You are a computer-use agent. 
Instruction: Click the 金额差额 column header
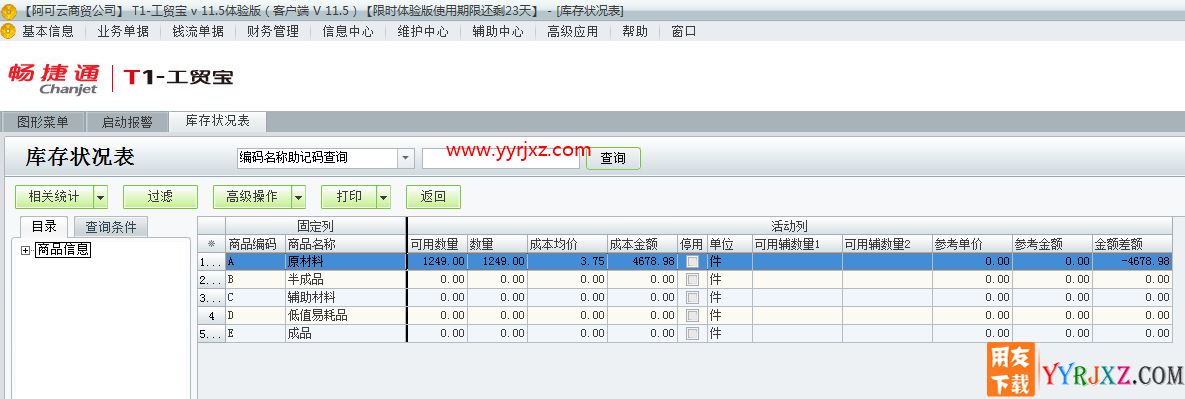(x=1133, y=244)
